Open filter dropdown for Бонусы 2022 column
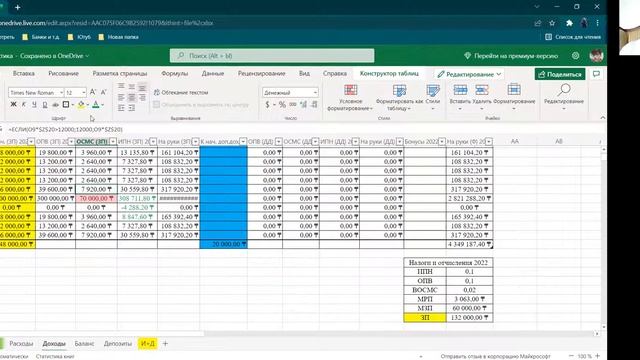Image resolution: width=640 pixels, height=360 pixels. pos(442,141)
